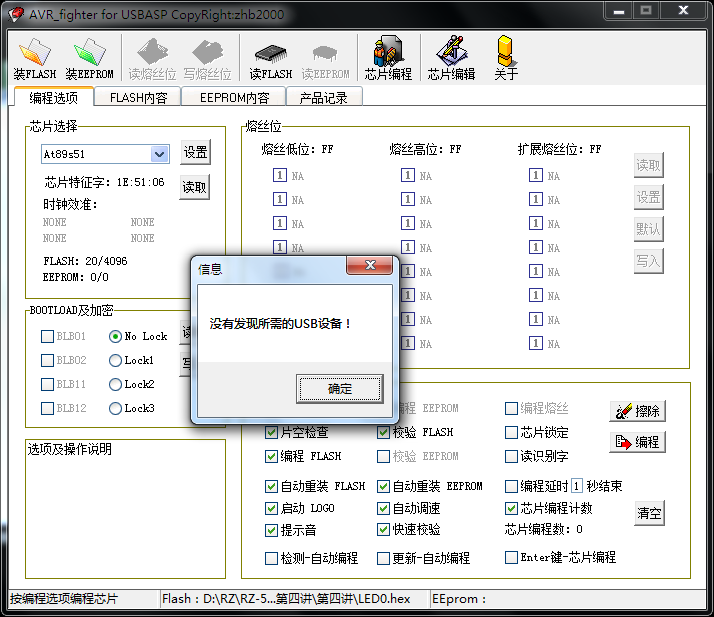Toggle the 编程 FLASH checkbox
This screenshot has height=617, width=714.
271,456
